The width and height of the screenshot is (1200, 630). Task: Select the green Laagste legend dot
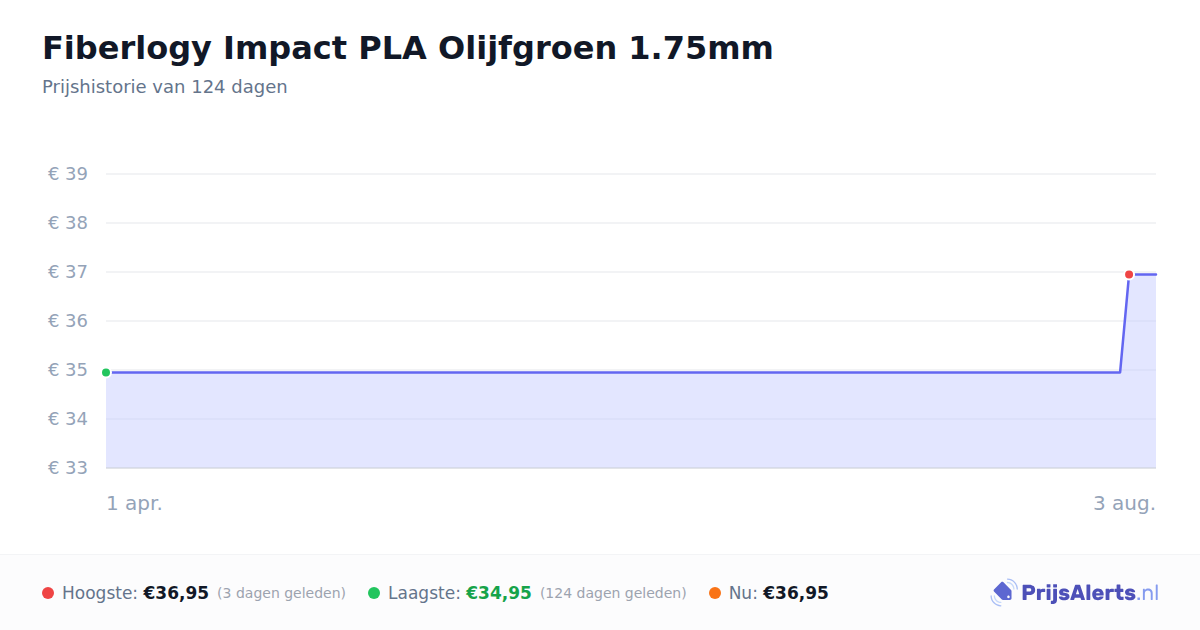[374, 593]
